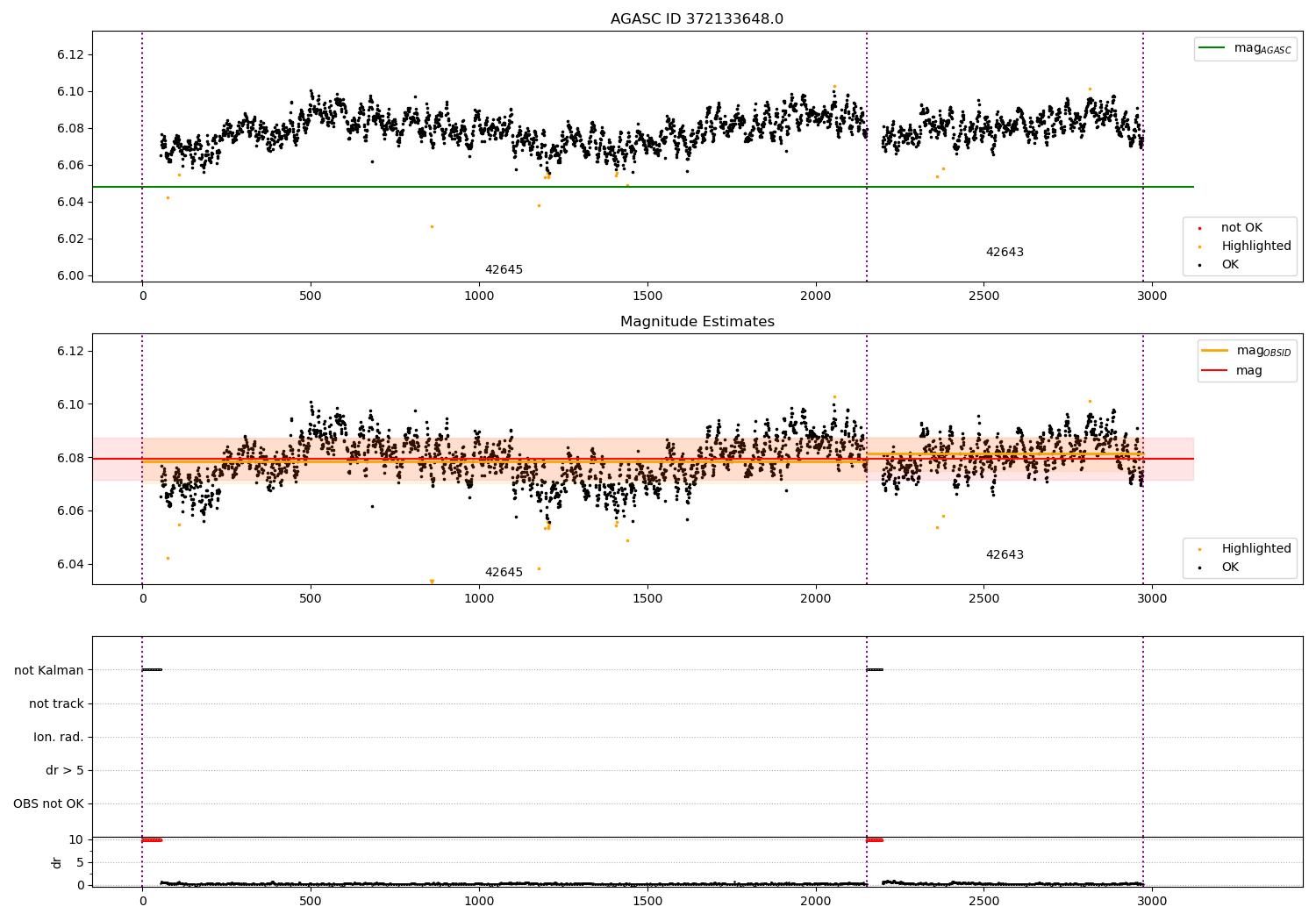Click '2000' x-tick under top plot

tap(816, 296)
